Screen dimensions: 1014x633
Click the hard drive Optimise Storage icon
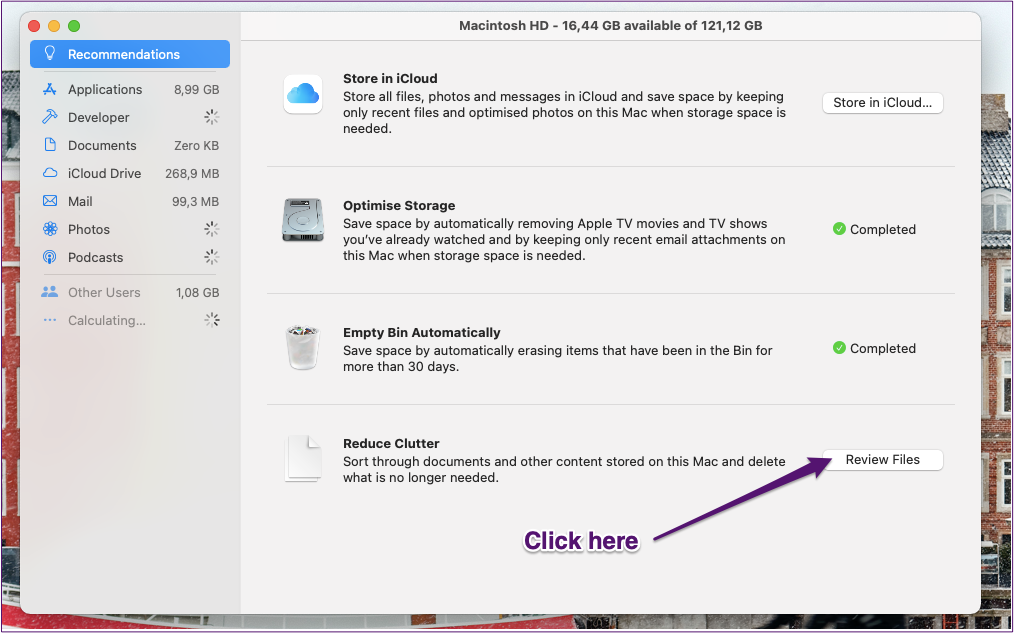(x=303, y=220)
